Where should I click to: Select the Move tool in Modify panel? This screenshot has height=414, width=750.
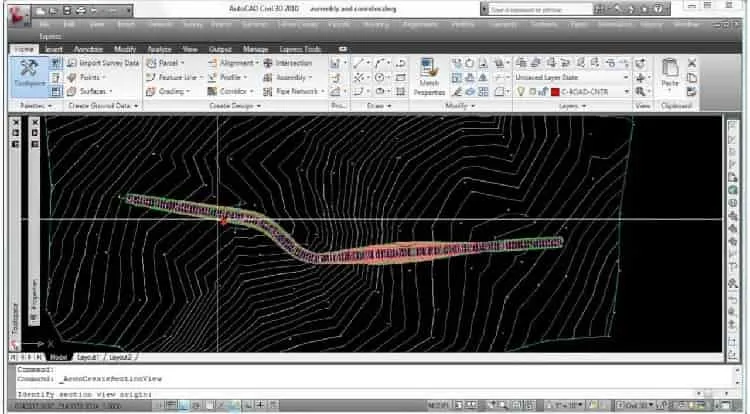pos(457,63)
